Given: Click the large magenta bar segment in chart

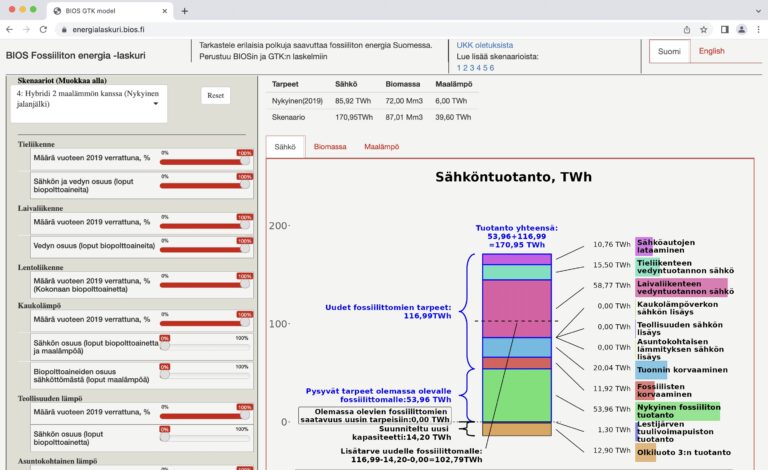Looking at the screenshot, I should (x=517, y=308).
